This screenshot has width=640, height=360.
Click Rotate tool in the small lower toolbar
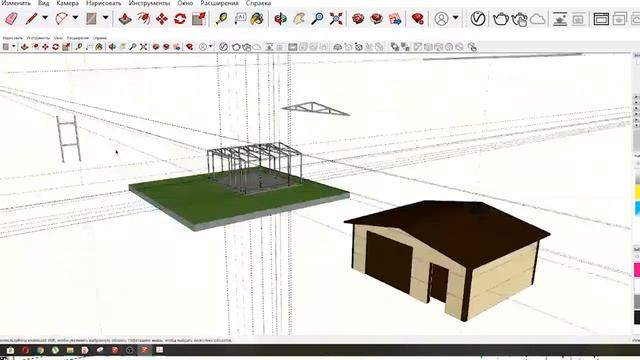56,47
